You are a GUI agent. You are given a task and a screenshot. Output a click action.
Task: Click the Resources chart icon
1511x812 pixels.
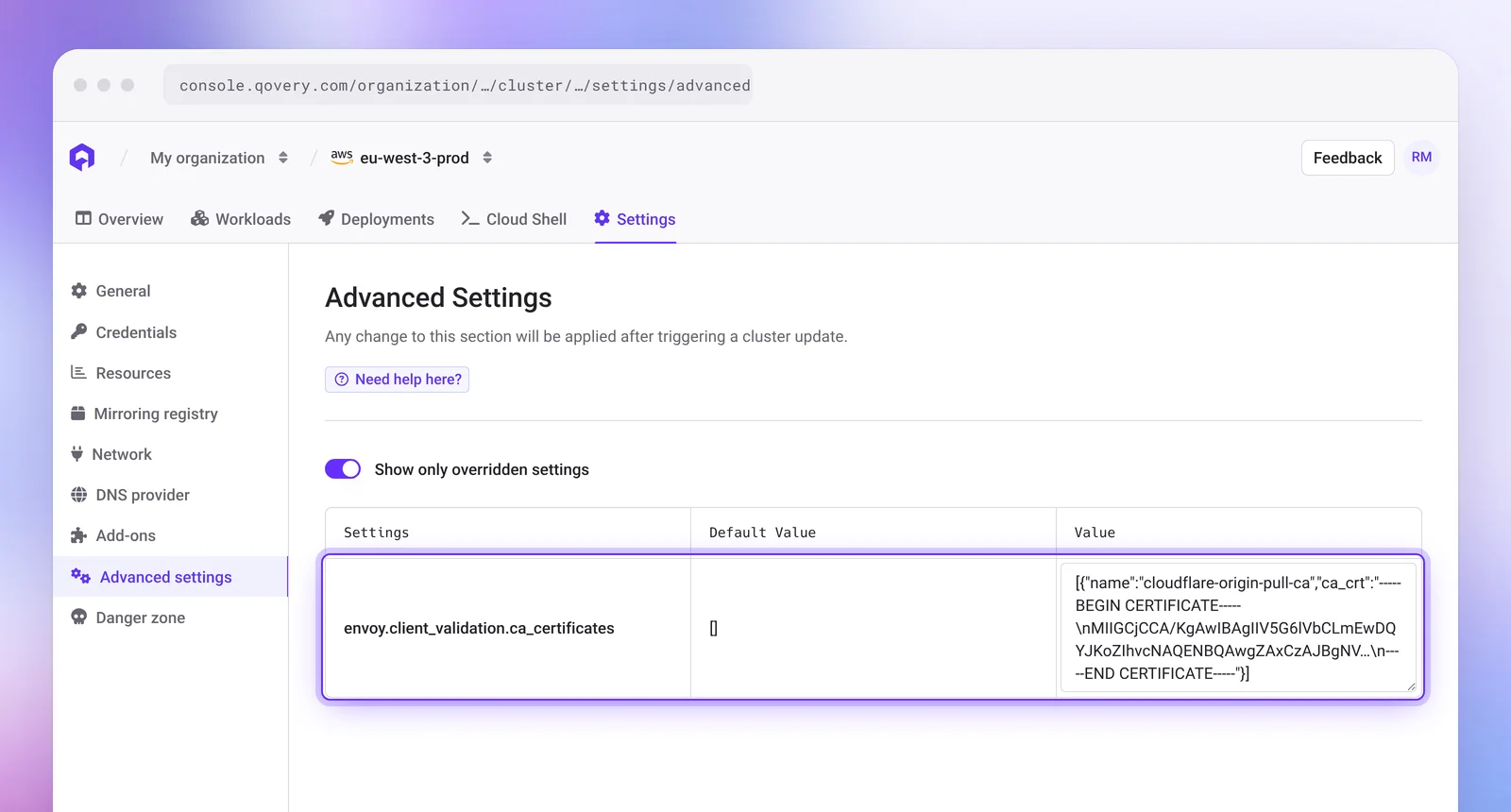point(79,372)
